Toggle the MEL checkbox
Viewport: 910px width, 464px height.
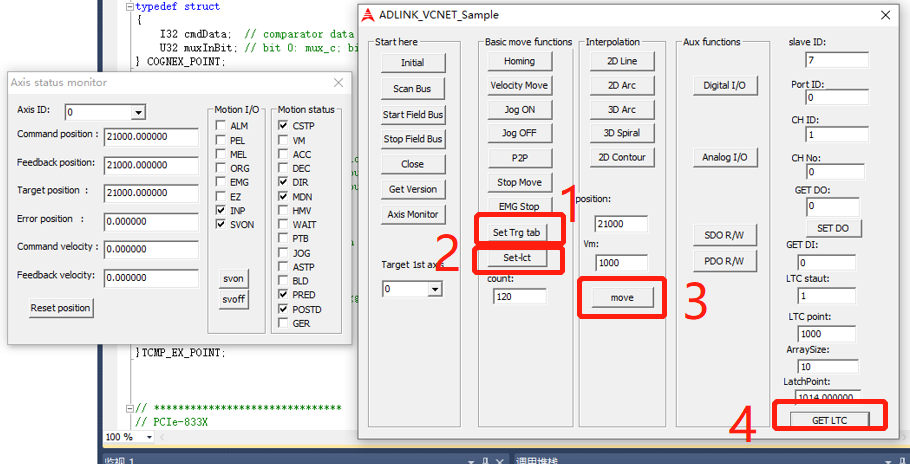[x=221, y=154]
